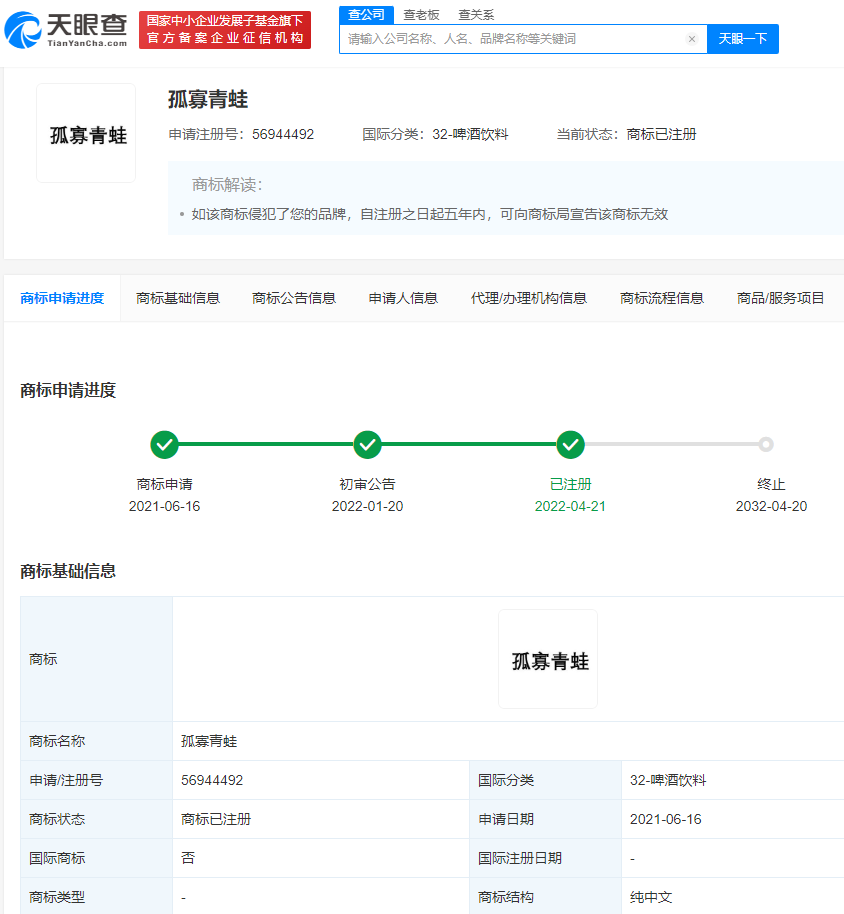Select the 代理/办理机构信息 tab

coord(528,298)
